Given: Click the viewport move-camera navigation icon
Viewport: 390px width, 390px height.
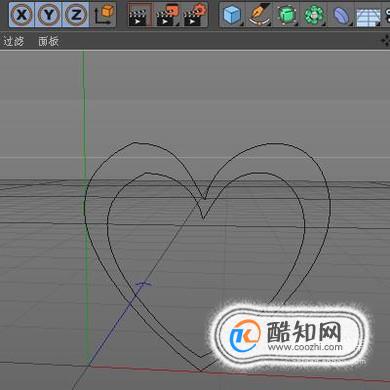Looking at the screenshot, I should 386,41.
